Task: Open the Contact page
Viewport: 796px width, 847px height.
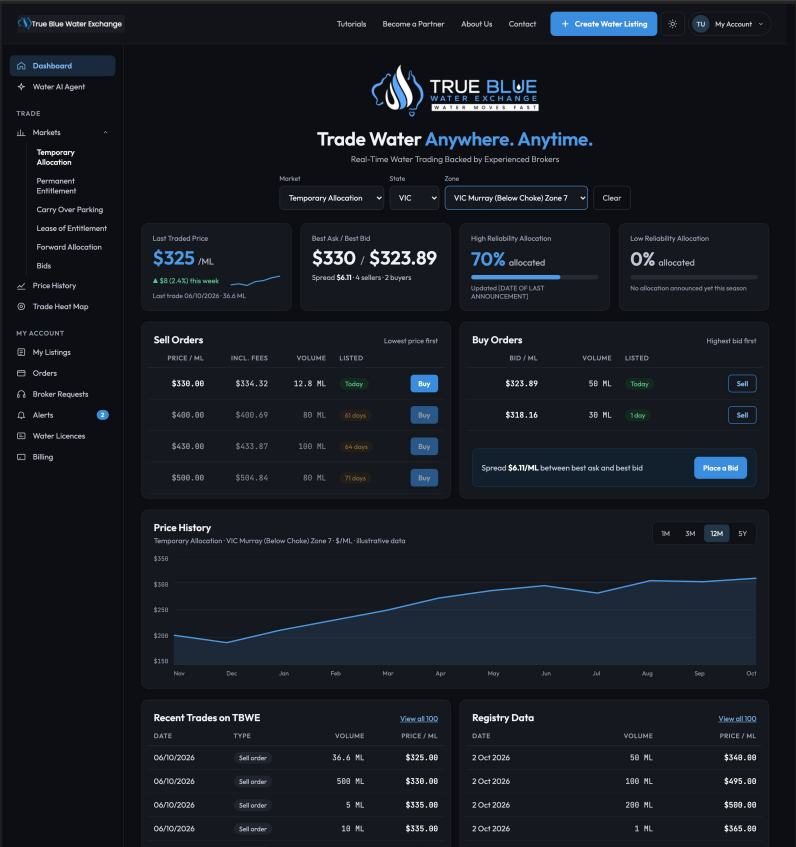Action: [x=522, y=24]
